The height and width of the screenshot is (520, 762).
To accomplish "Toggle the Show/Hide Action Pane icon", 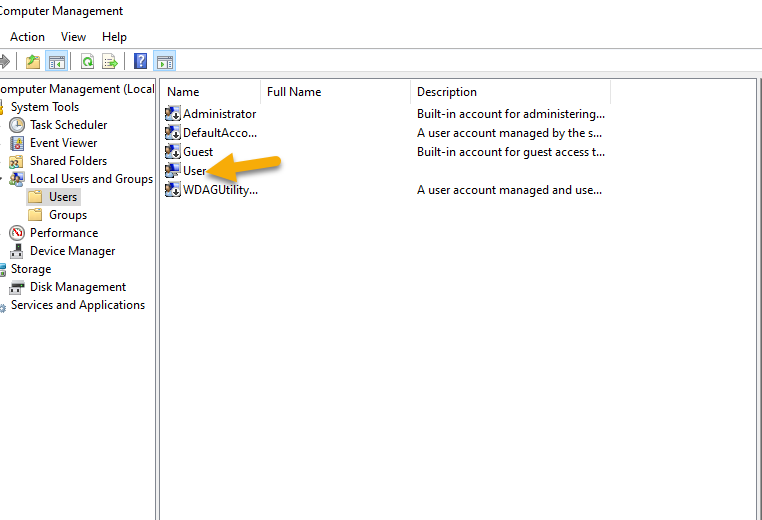I will (x=165, y=62).
